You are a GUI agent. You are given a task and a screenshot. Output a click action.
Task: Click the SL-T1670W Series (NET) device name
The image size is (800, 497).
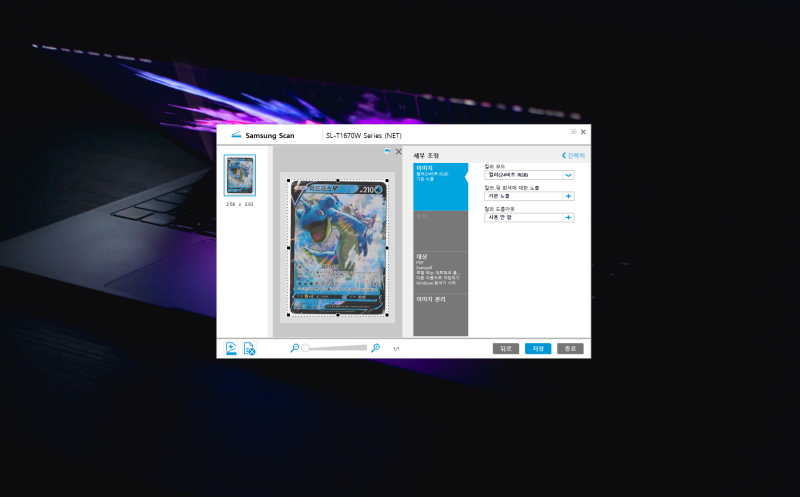(364, 136)
